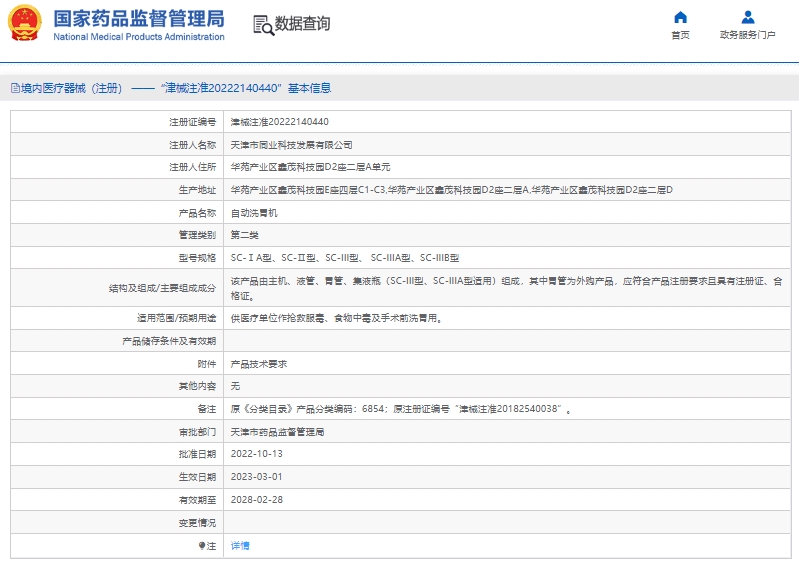This screenshot has height=564, width=799.
Task: Select the 境内医疗器械（注册）header text
Action: (71, 88)
